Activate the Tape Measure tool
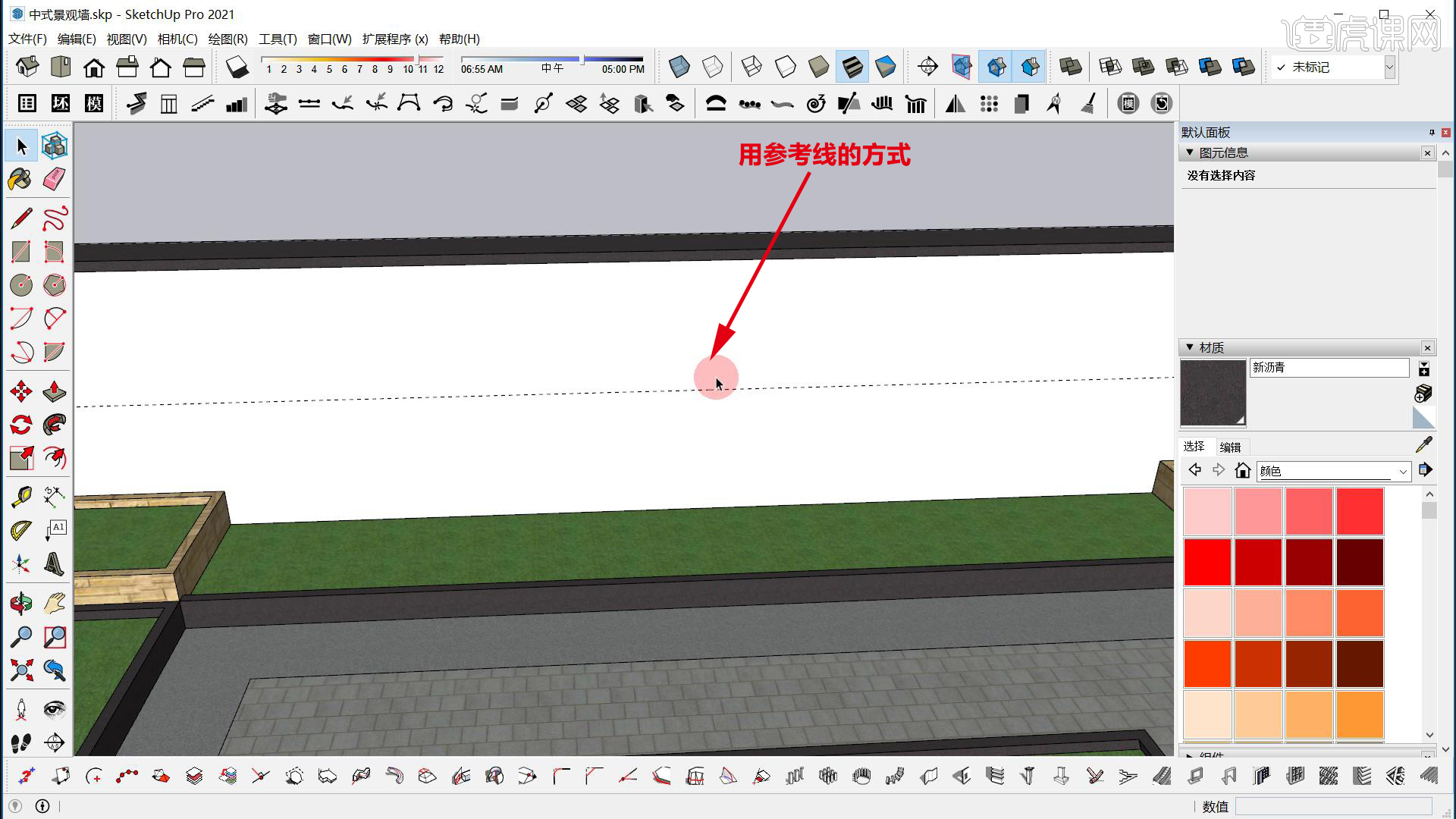 coord(21,497)
